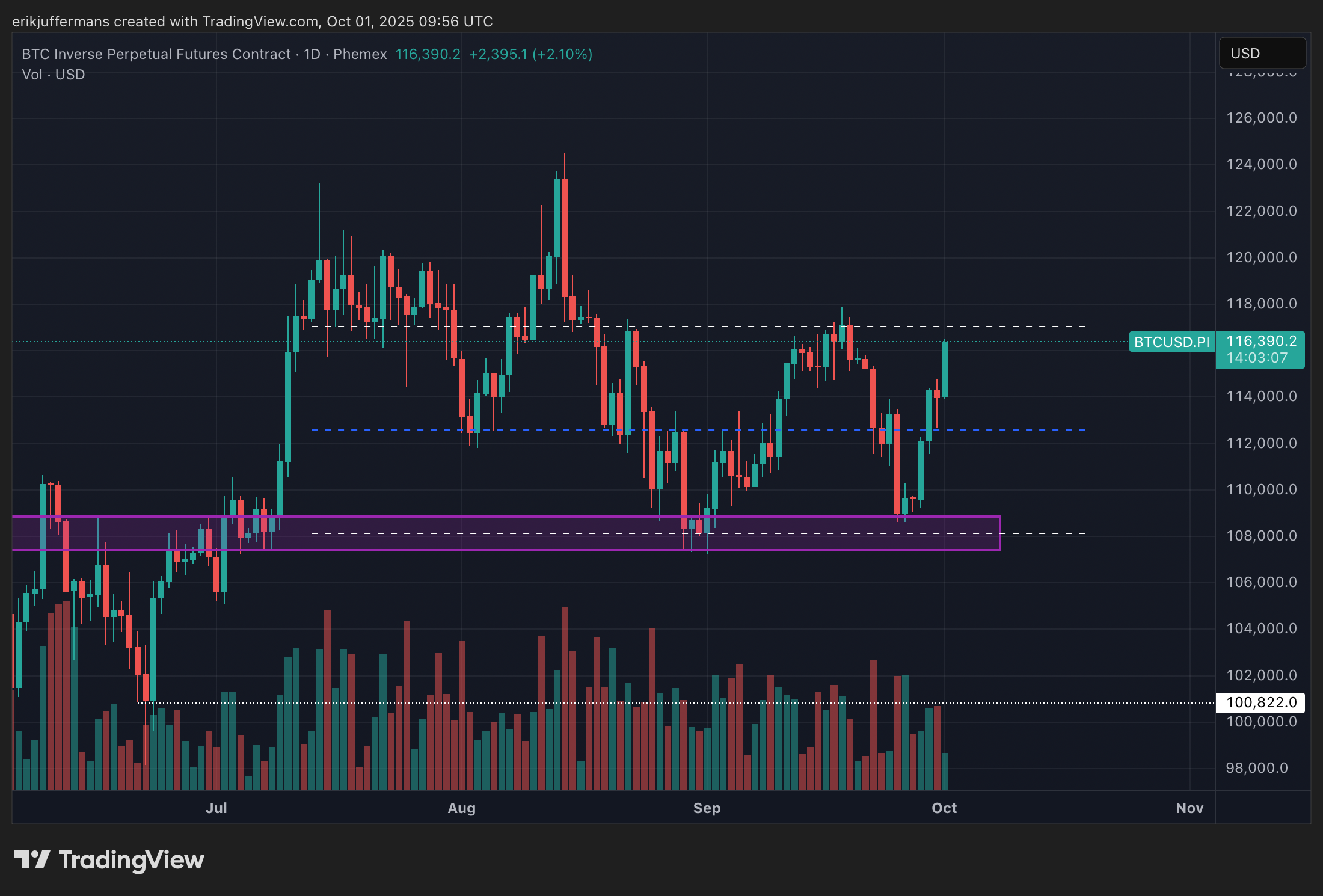The image size is (1323, 896).
Task: Open the USD currency selector box
Action: coord(1262,54)
